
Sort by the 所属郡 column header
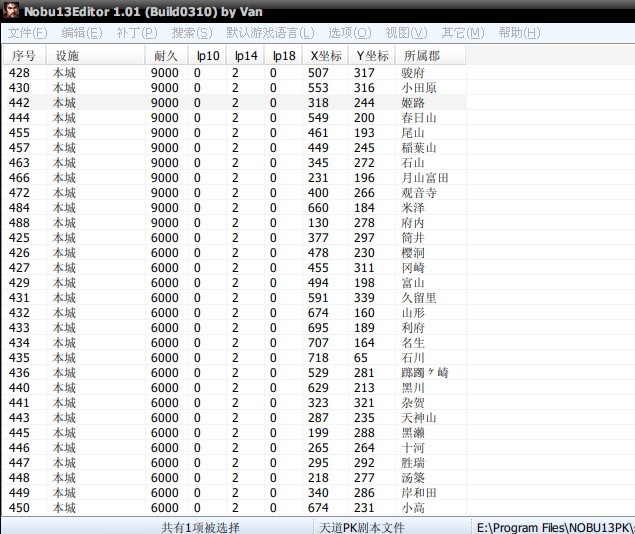(430, 55)
